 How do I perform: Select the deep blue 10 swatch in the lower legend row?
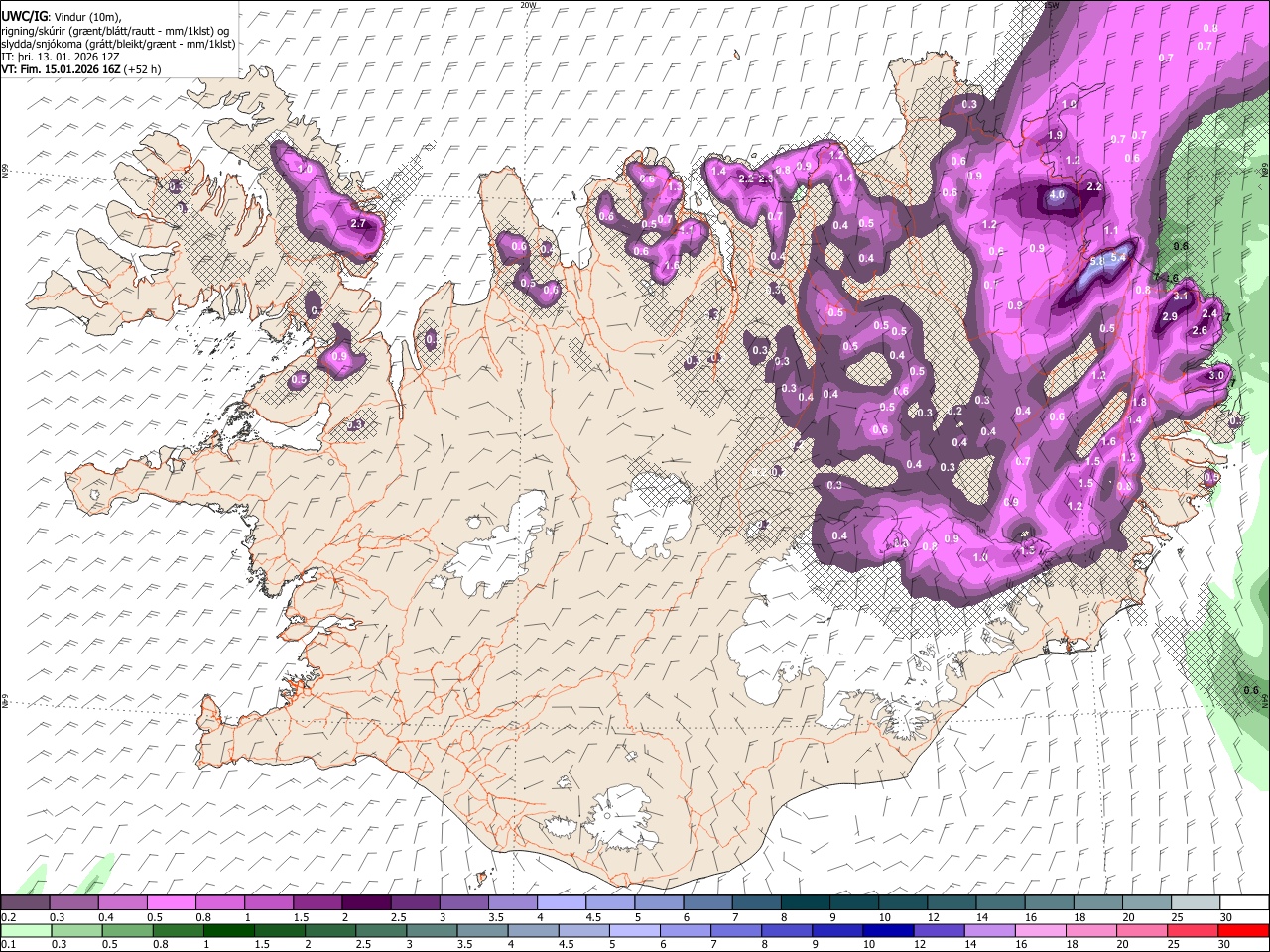coord(889,930)
